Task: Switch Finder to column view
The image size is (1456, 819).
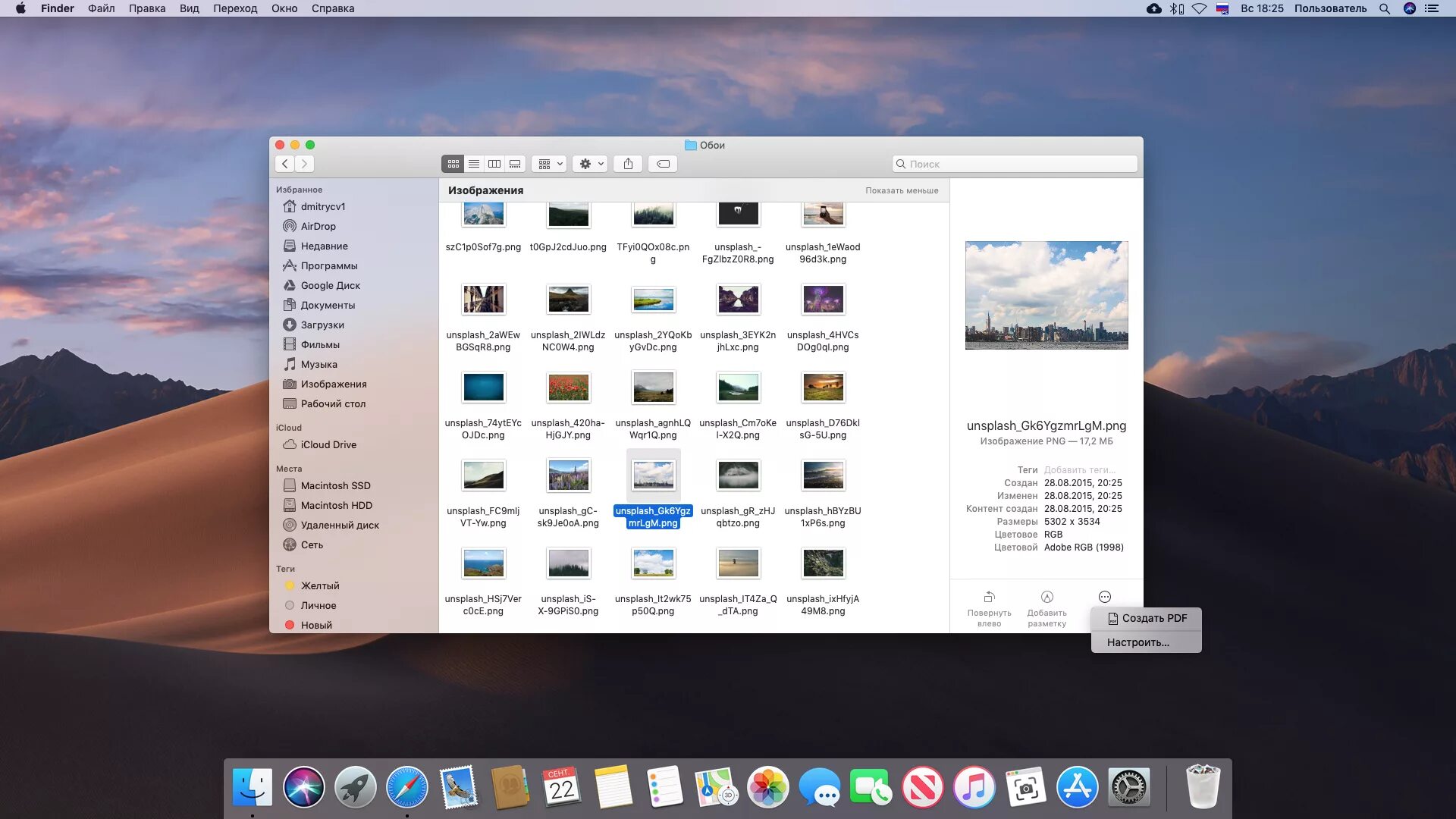Action: (x=494, y=164)
